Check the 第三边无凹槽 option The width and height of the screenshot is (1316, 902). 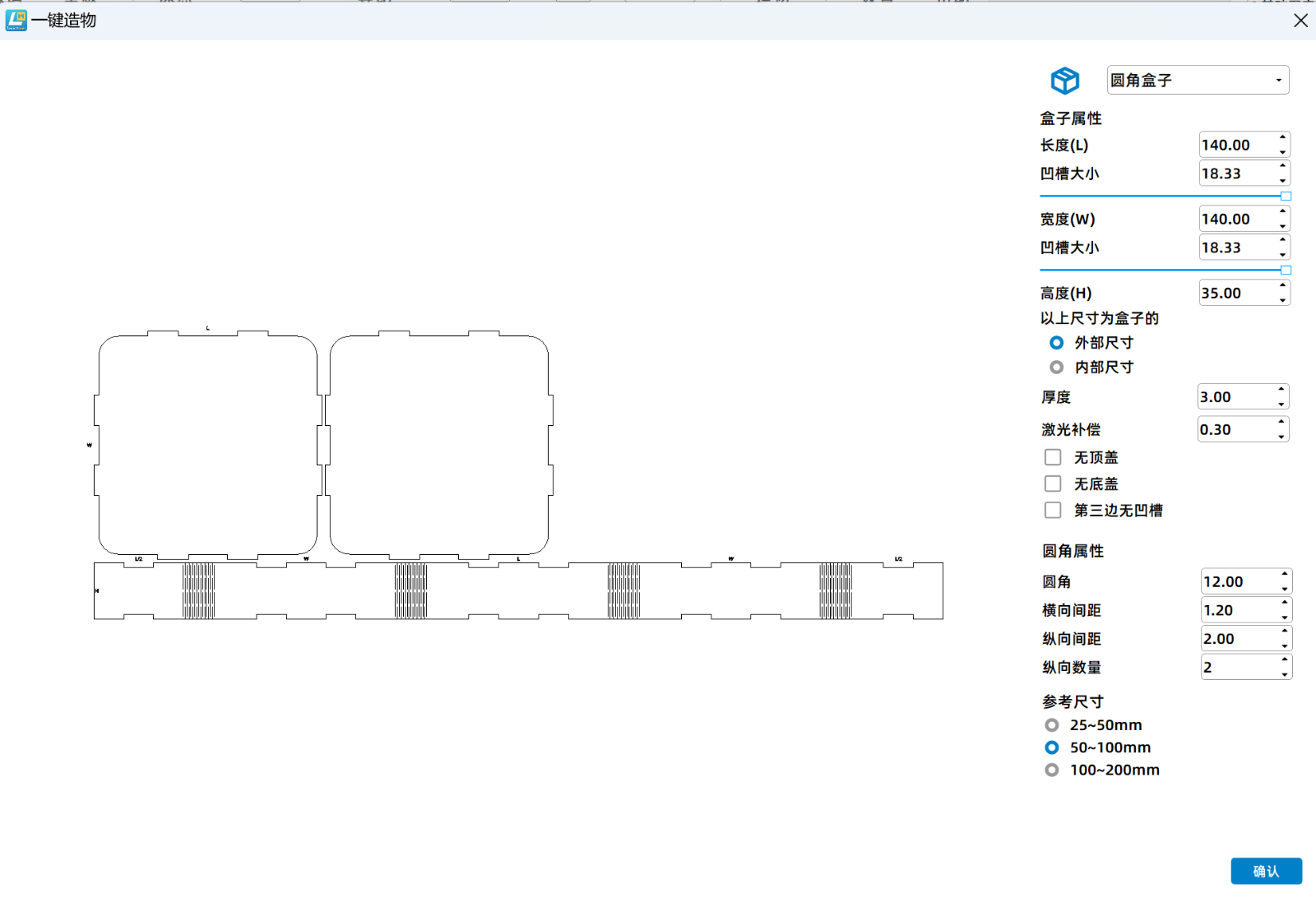coord(1053,511)
